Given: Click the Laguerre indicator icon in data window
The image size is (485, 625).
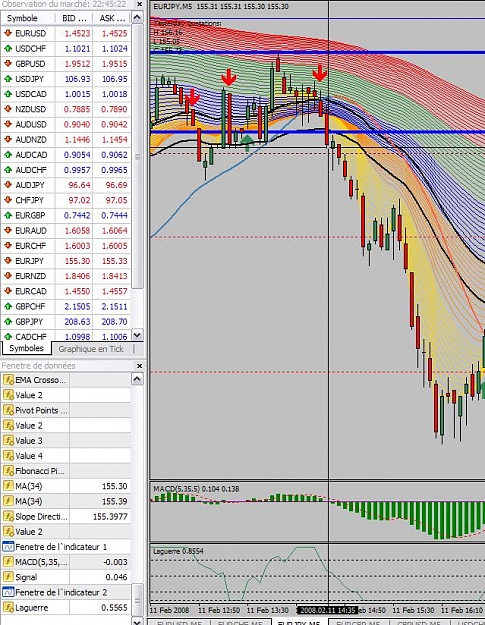Looking at the screenshot, I should (8, 607).
